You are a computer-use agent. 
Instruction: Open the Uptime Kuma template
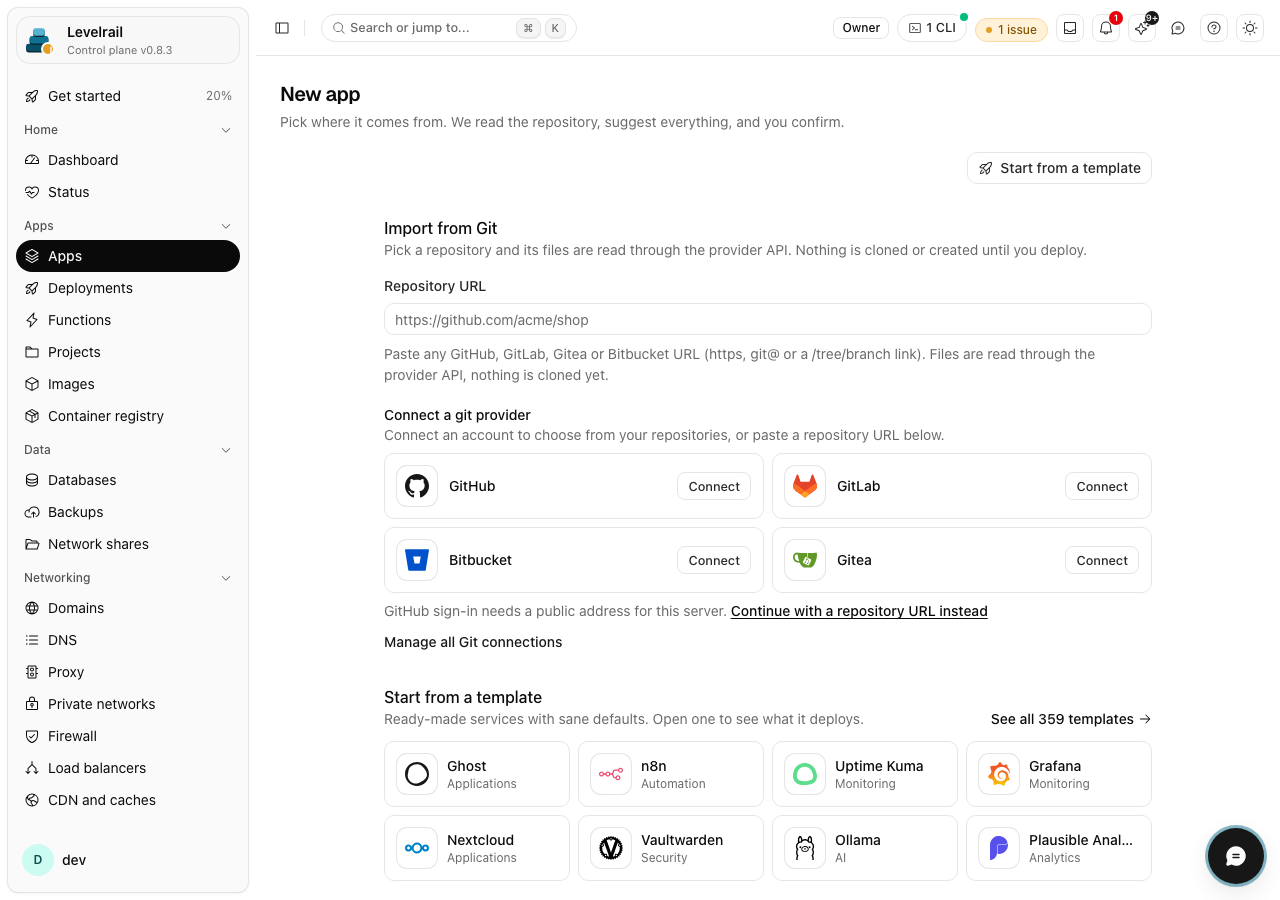coord(865,774)
